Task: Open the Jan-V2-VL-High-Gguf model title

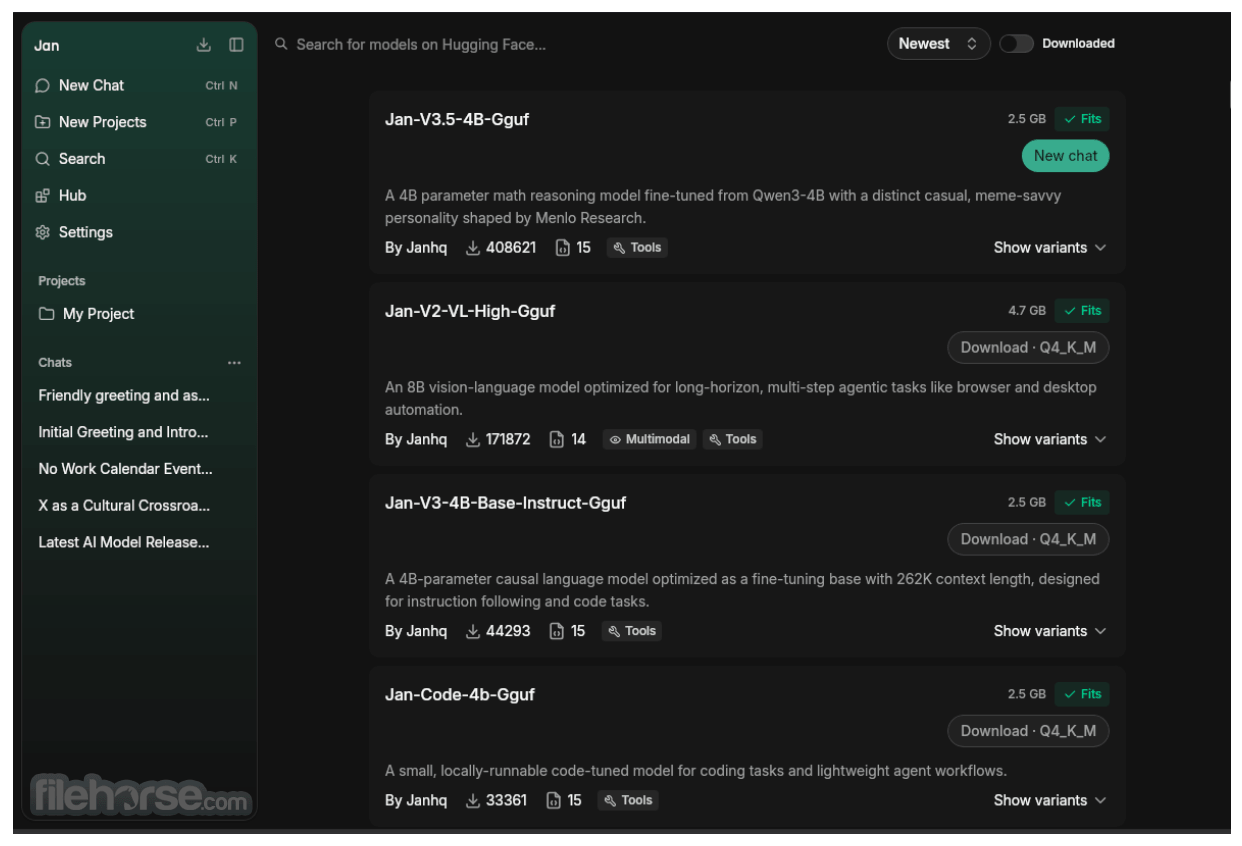Action: point(470,312)
